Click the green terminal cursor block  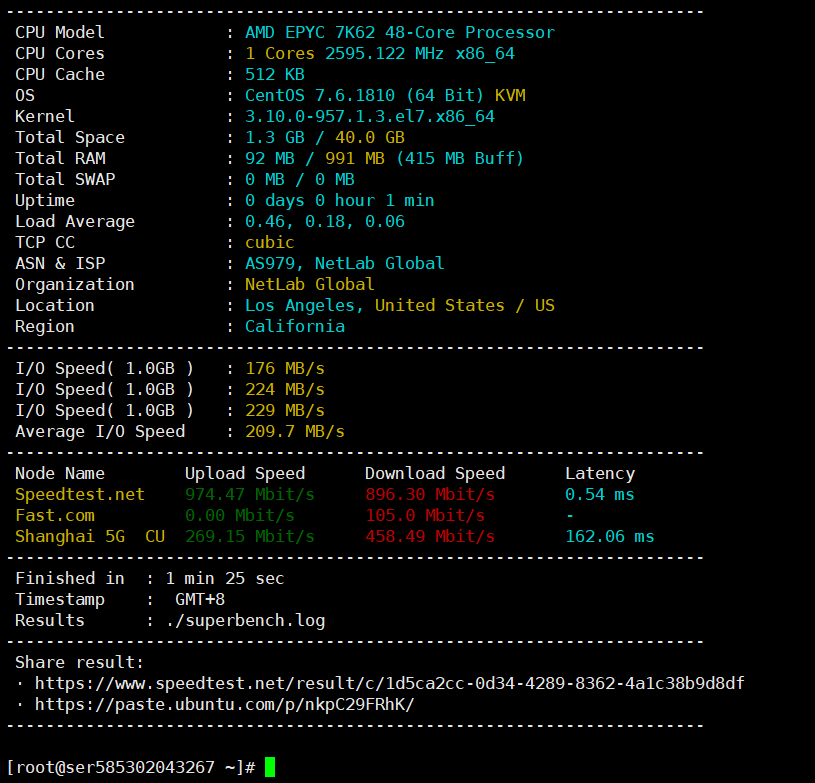270,767
